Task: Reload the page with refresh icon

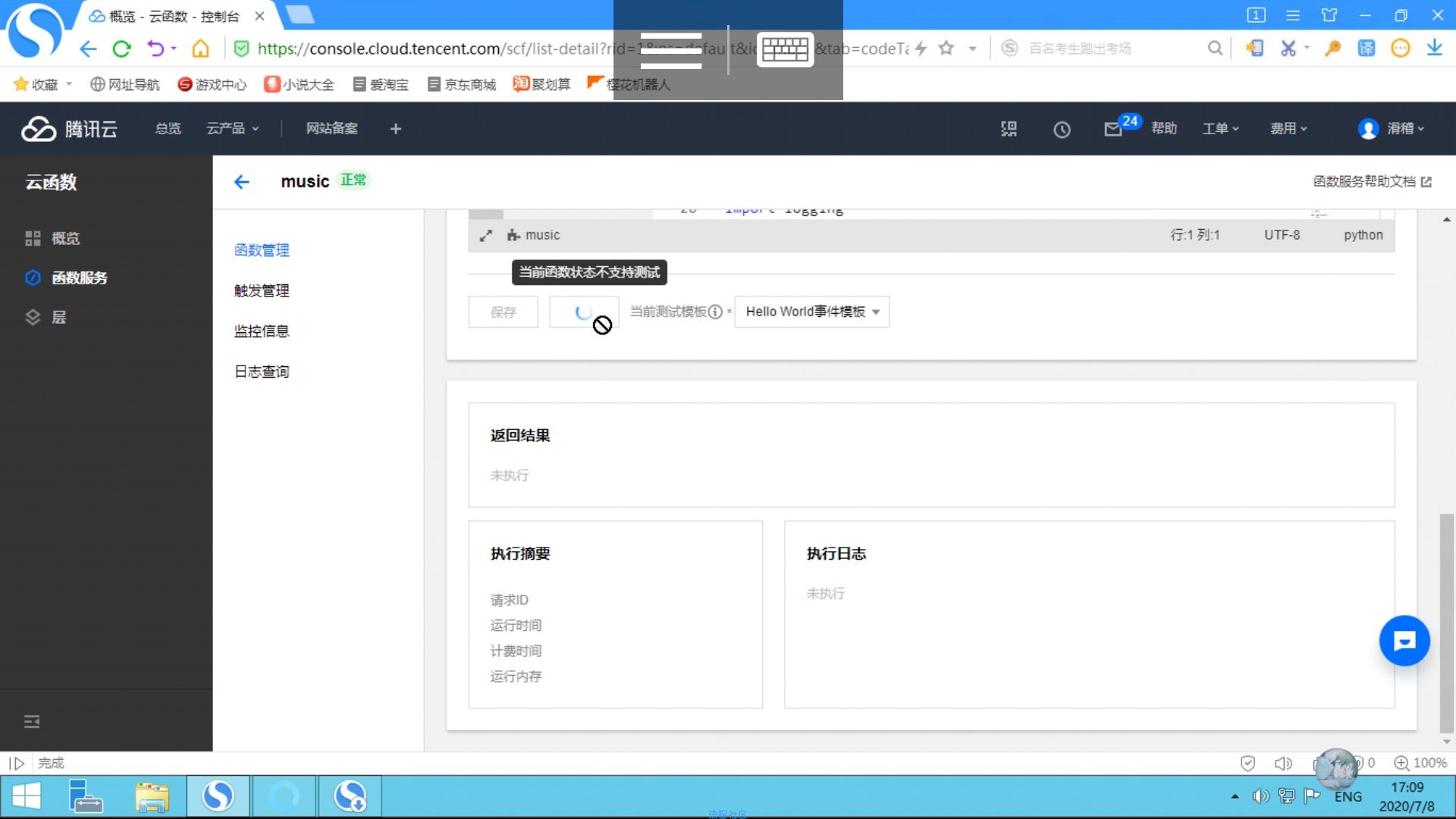Action: [x=121, y=49]
